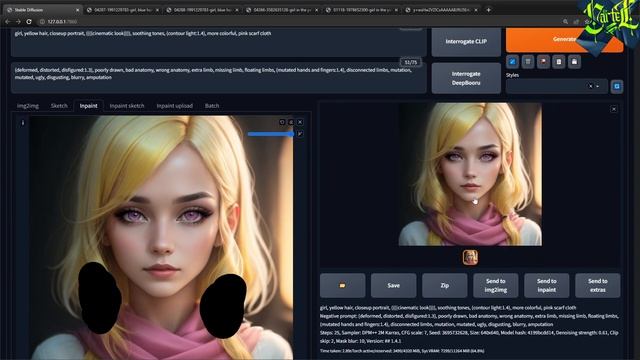Close the Stable Diffusion browser tab
640x360 pixels.
pos(78,10)
